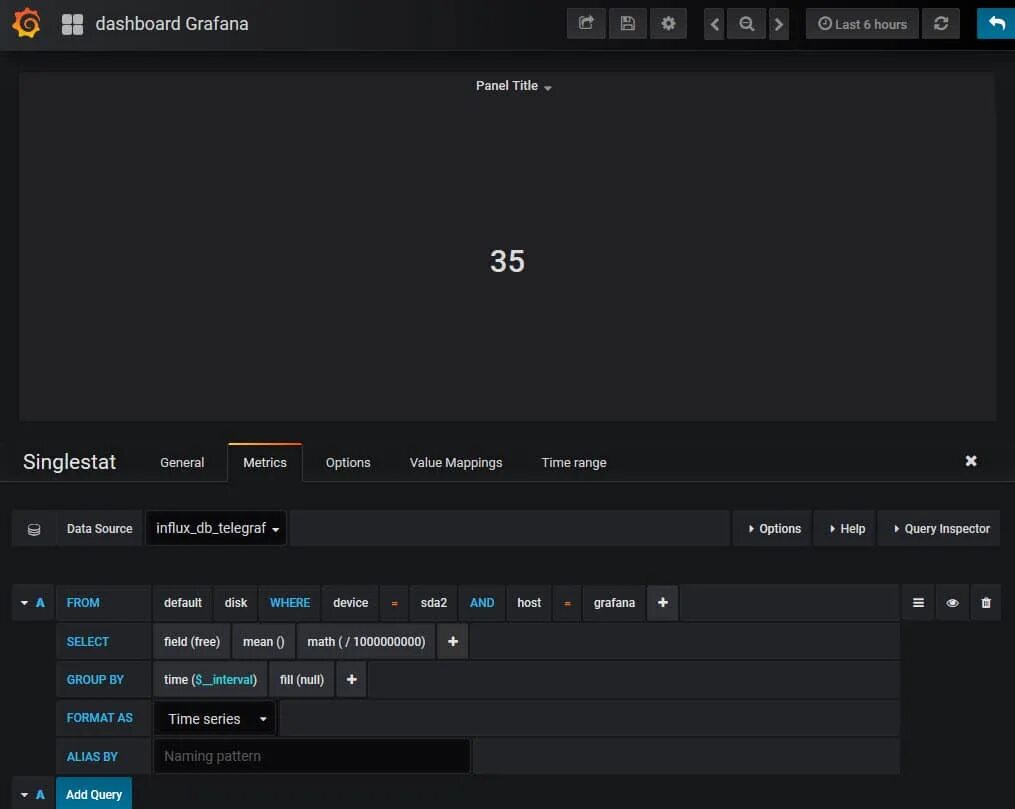Switch to the Time range tab

pyautogui.click(x=574, y=463)
